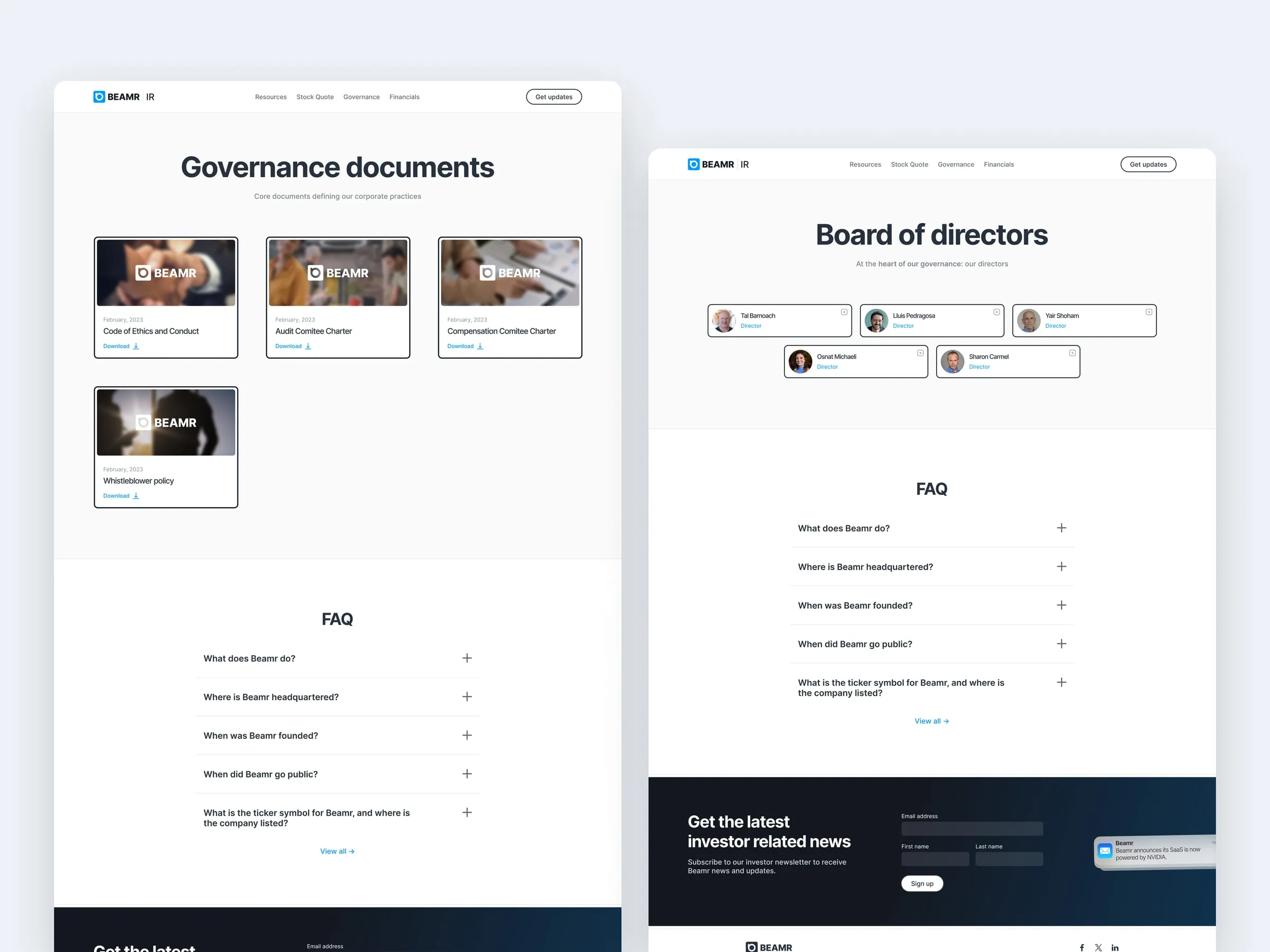This screenshot has height=952, width=1270.
Task: Expand 'When did Beamr go public?' on Board page
Action: point(1062,644)
